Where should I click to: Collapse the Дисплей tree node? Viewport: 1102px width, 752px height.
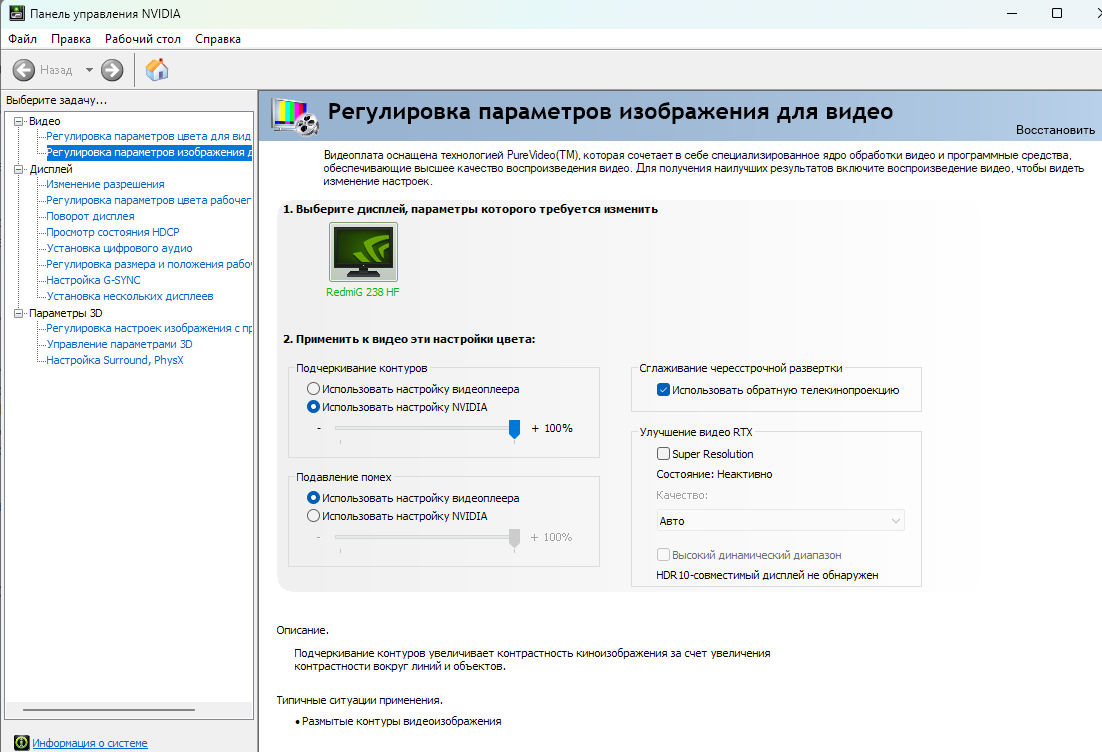19,169
